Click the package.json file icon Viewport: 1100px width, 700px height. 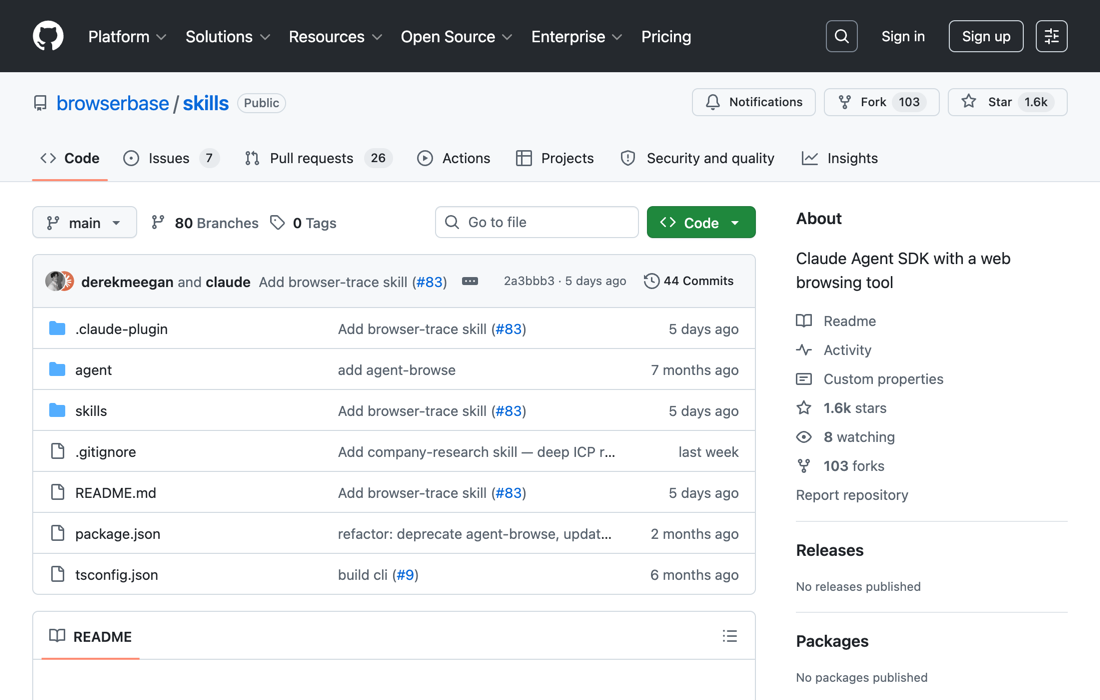point(58,533)
